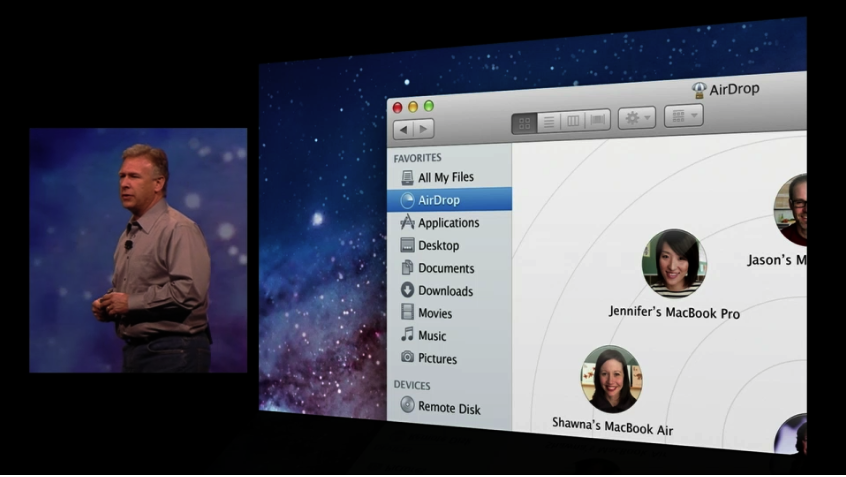Zoom the Finder window with green button
Screen dimensions: 846x477
coord(429,106)
